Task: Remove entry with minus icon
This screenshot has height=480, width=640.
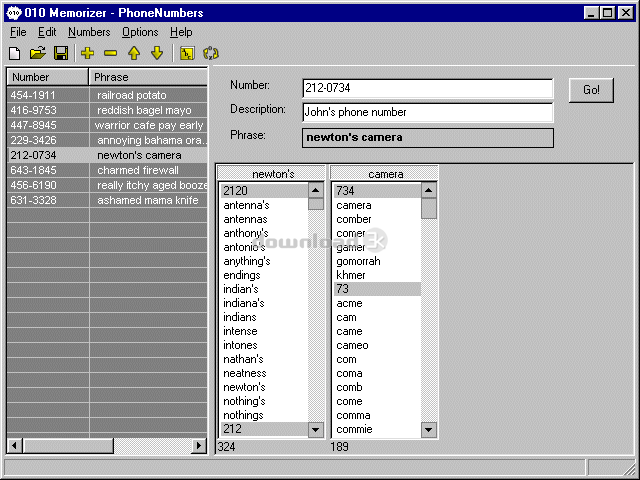Action: pos(111,53)
